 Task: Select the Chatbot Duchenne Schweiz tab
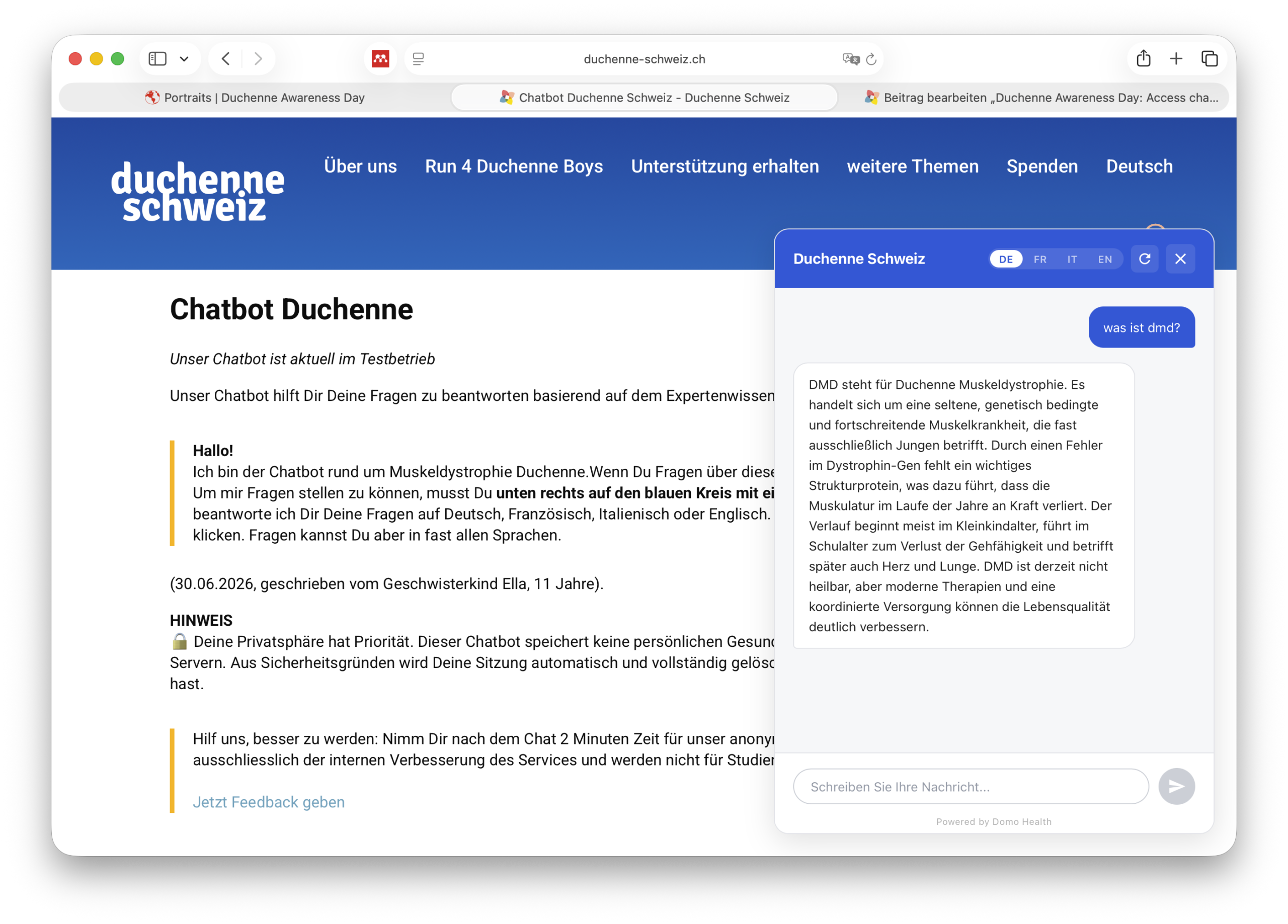pos(644,98)
